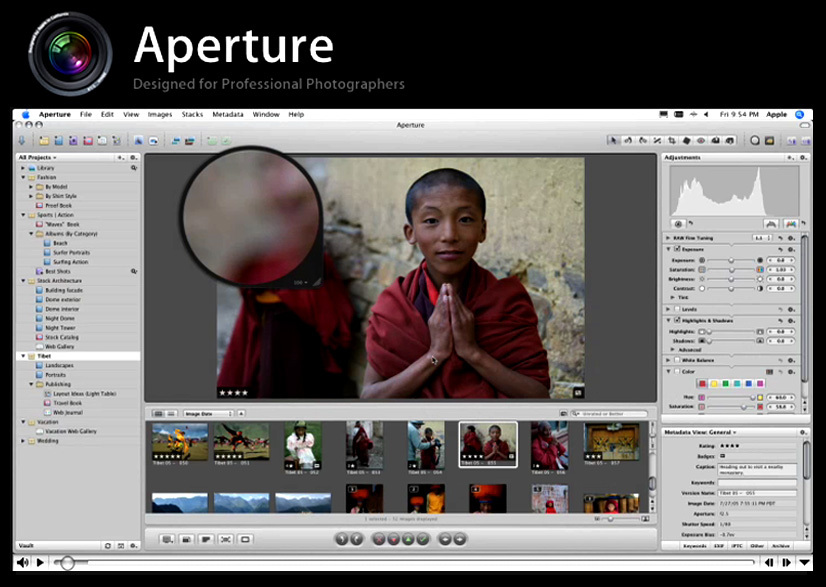Collapse the Exposure adjustment section
Viewport: 826px width, 587px height.
point(668,249)
